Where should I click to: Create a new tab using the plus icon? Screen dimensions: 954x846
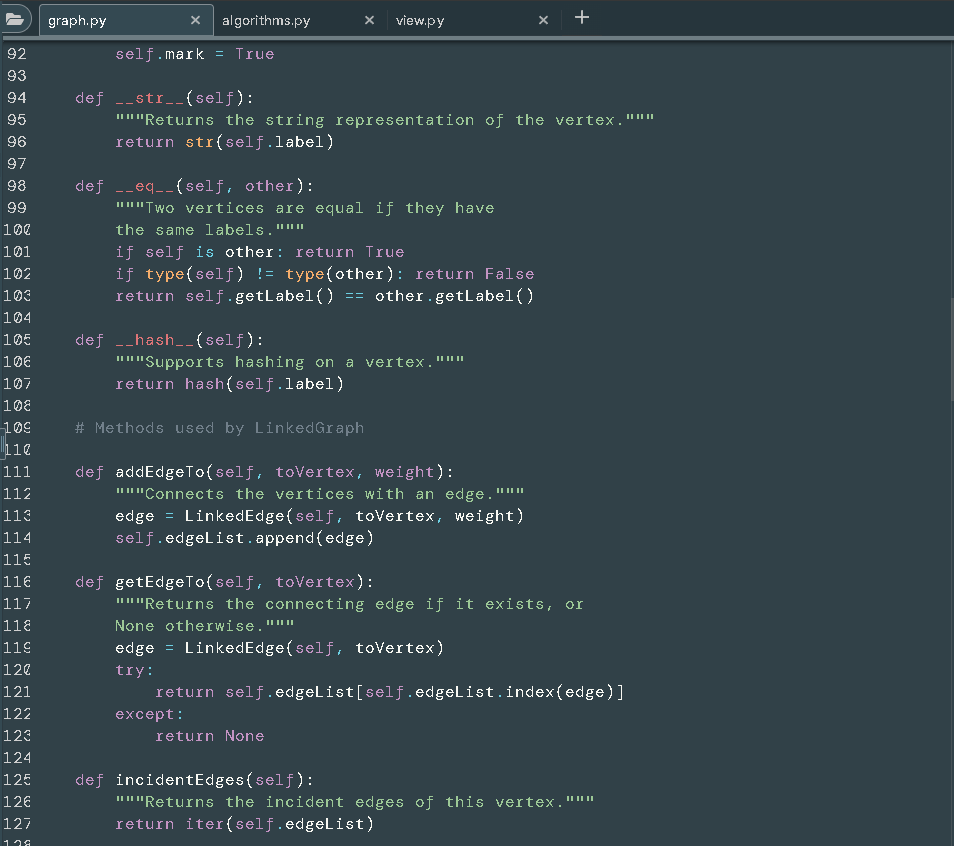[582, 18]
